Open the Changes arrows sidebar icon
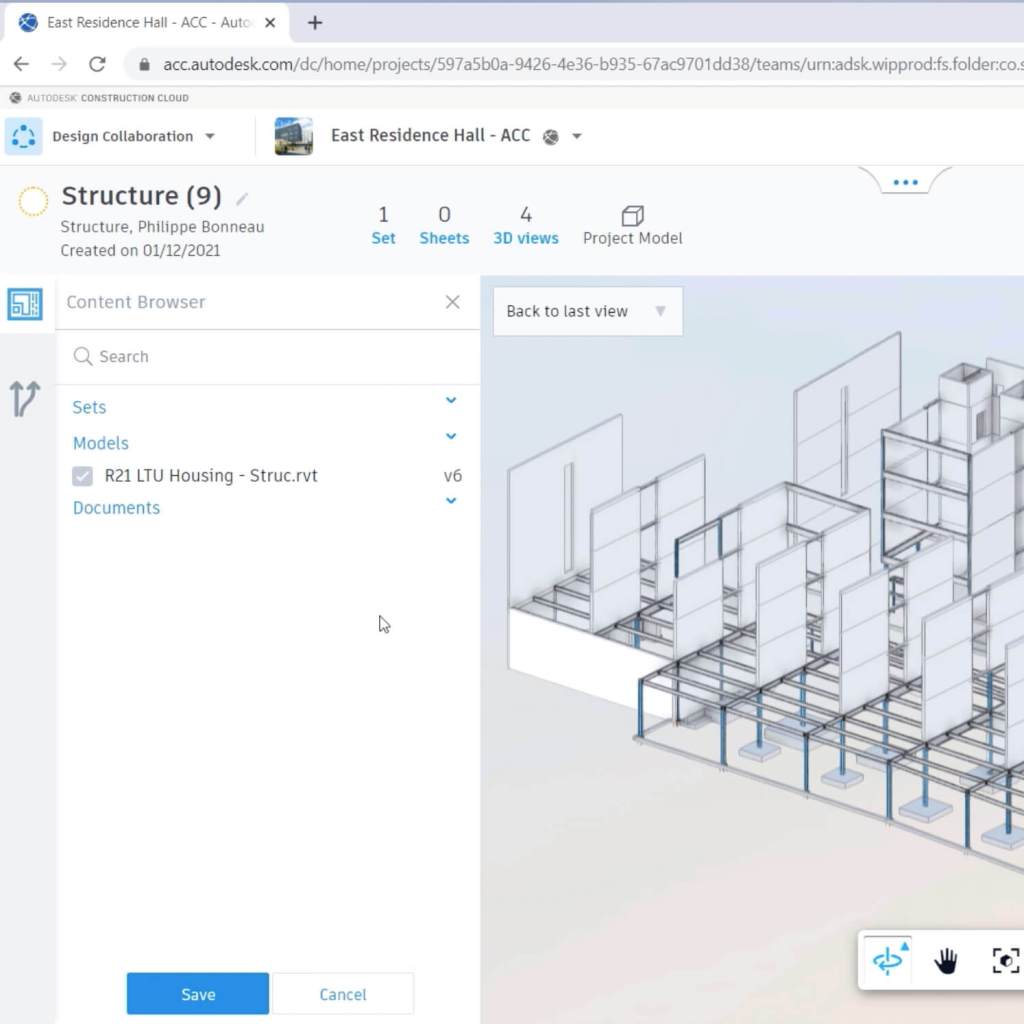1024x1024 pixels. click(25, 399)
